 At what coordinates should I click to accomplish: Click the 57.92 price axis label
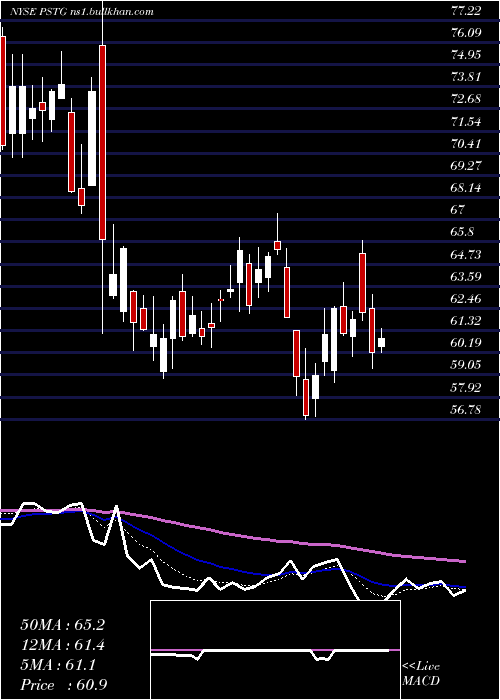[x=466, y=387]
